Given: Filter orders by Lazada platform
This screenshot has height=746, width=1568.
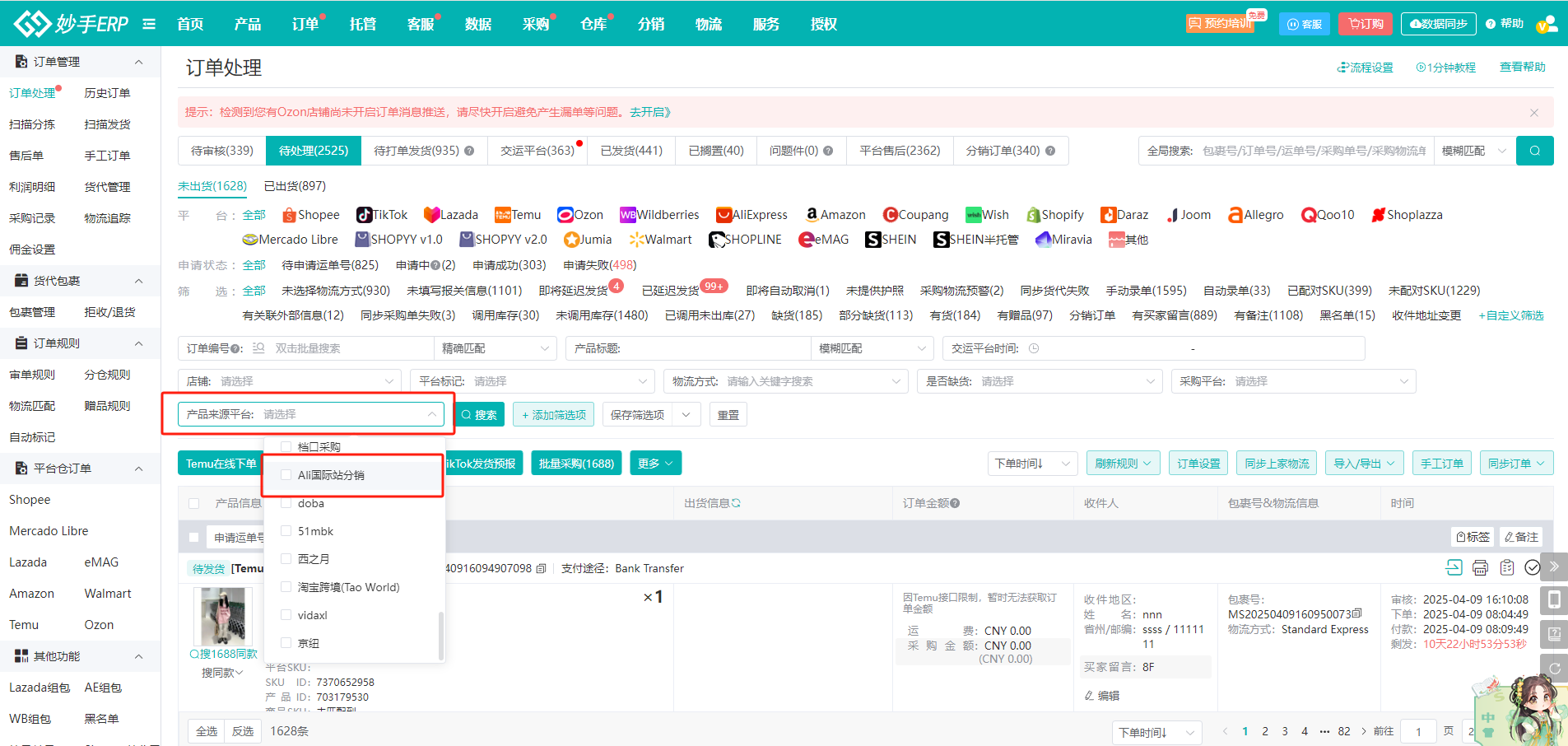Looking at the screenshot, I should point(450,215).
